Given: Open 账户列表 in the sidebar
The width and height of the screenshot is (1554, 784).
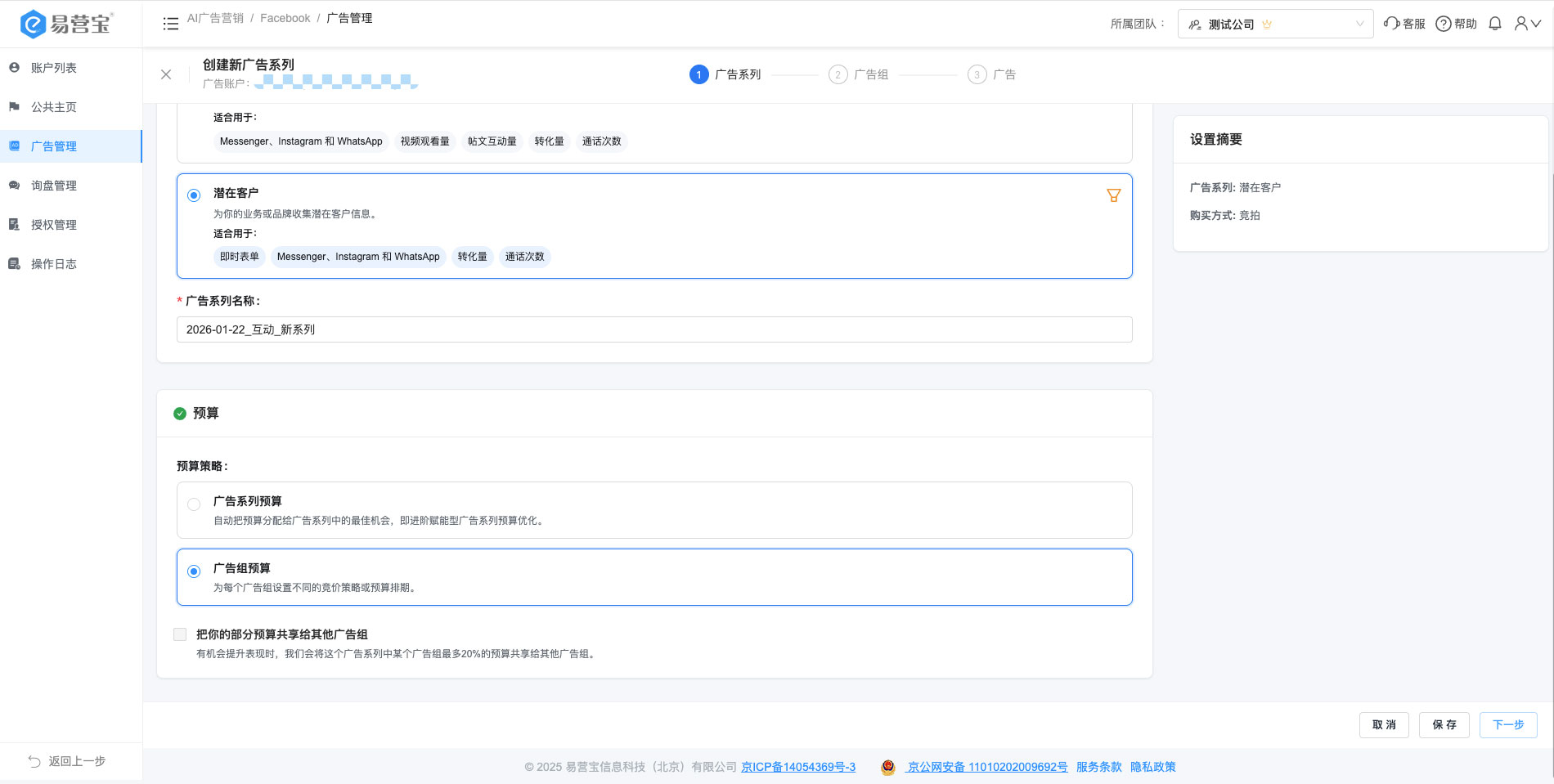Looking at the screenshot, I should click(54, 68).
